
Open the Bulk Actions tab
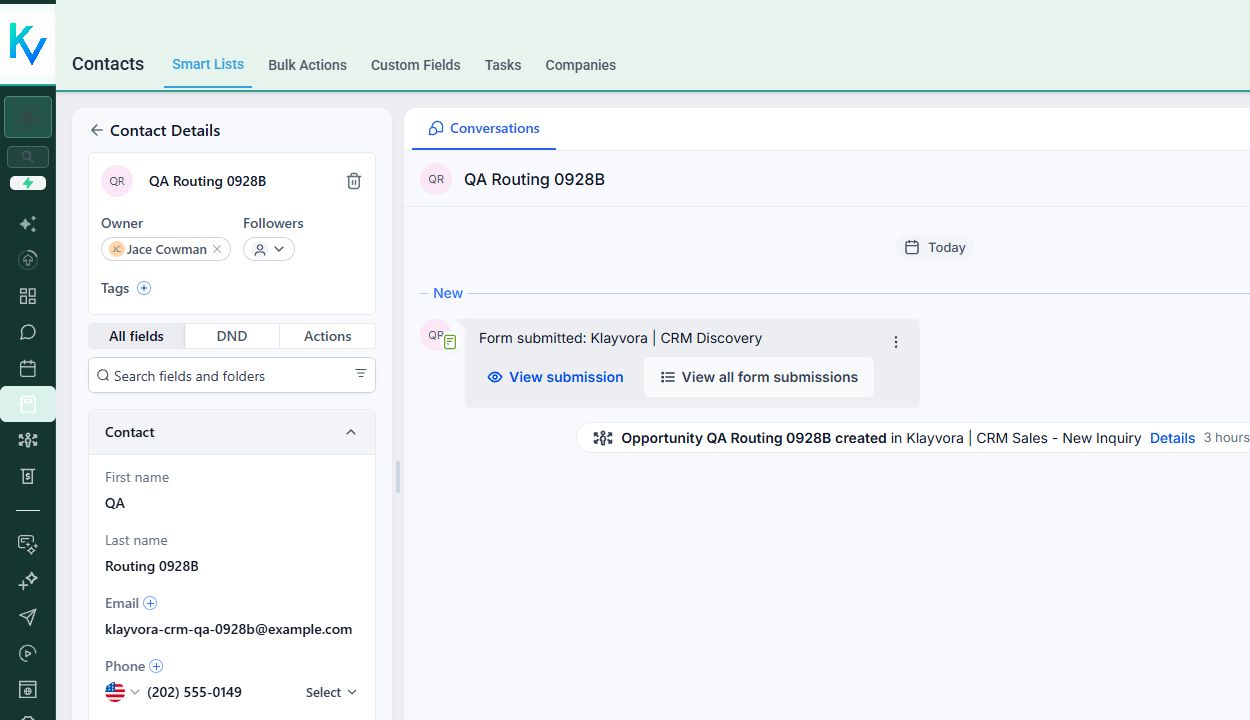click(307, 65)
